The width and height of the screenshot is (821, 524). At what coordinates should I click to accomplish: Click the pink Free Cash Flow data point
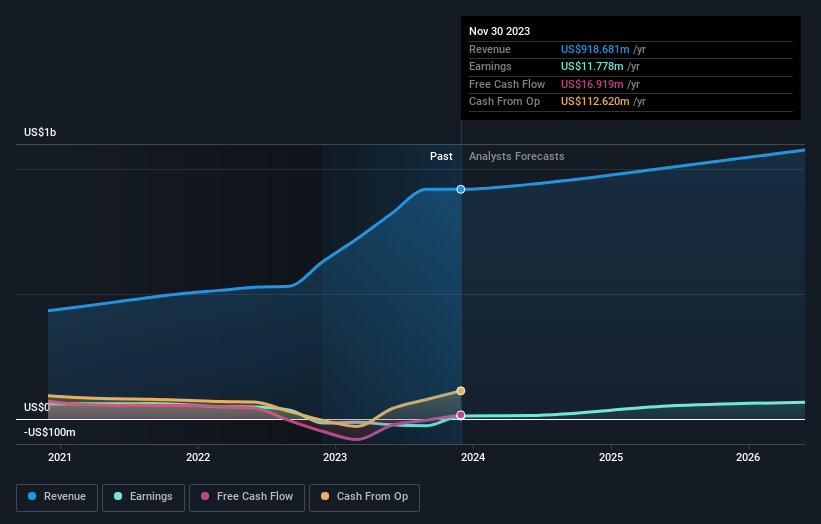pyautogui.click(x=461, y=415)
